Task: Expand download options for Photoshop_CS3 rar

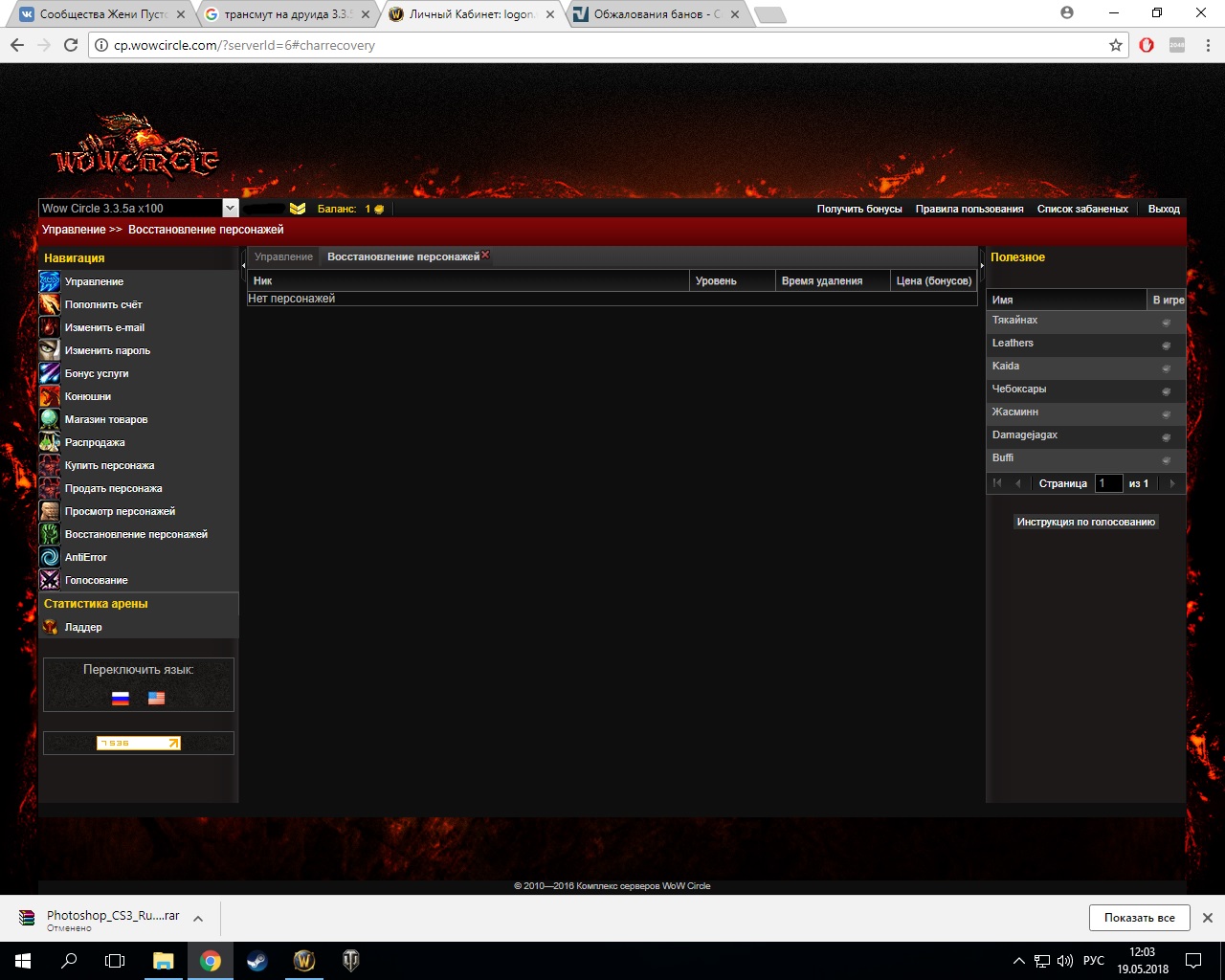Action: tap(198, 919)
